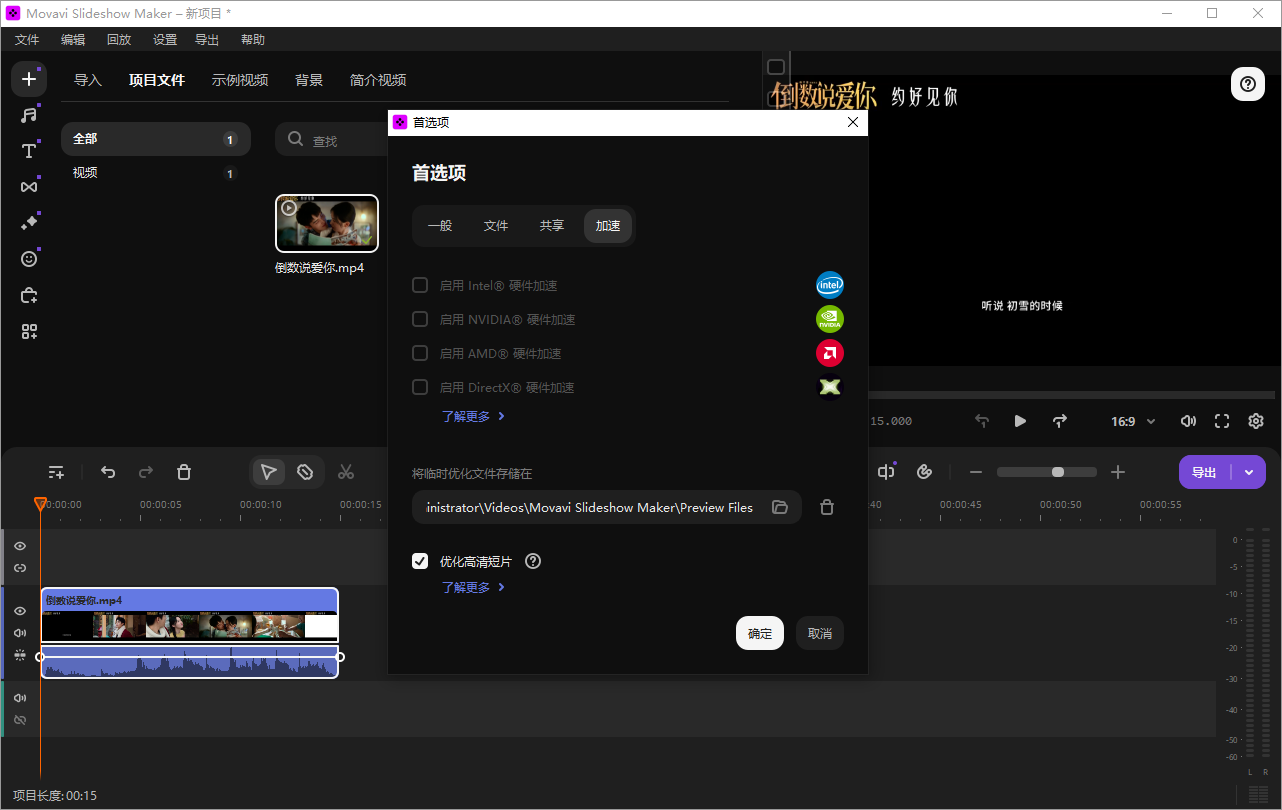Toggle 启用 Intel 硬件加速 checkbox
Viewport: 1282px width, 810px height.
point(420,285)
